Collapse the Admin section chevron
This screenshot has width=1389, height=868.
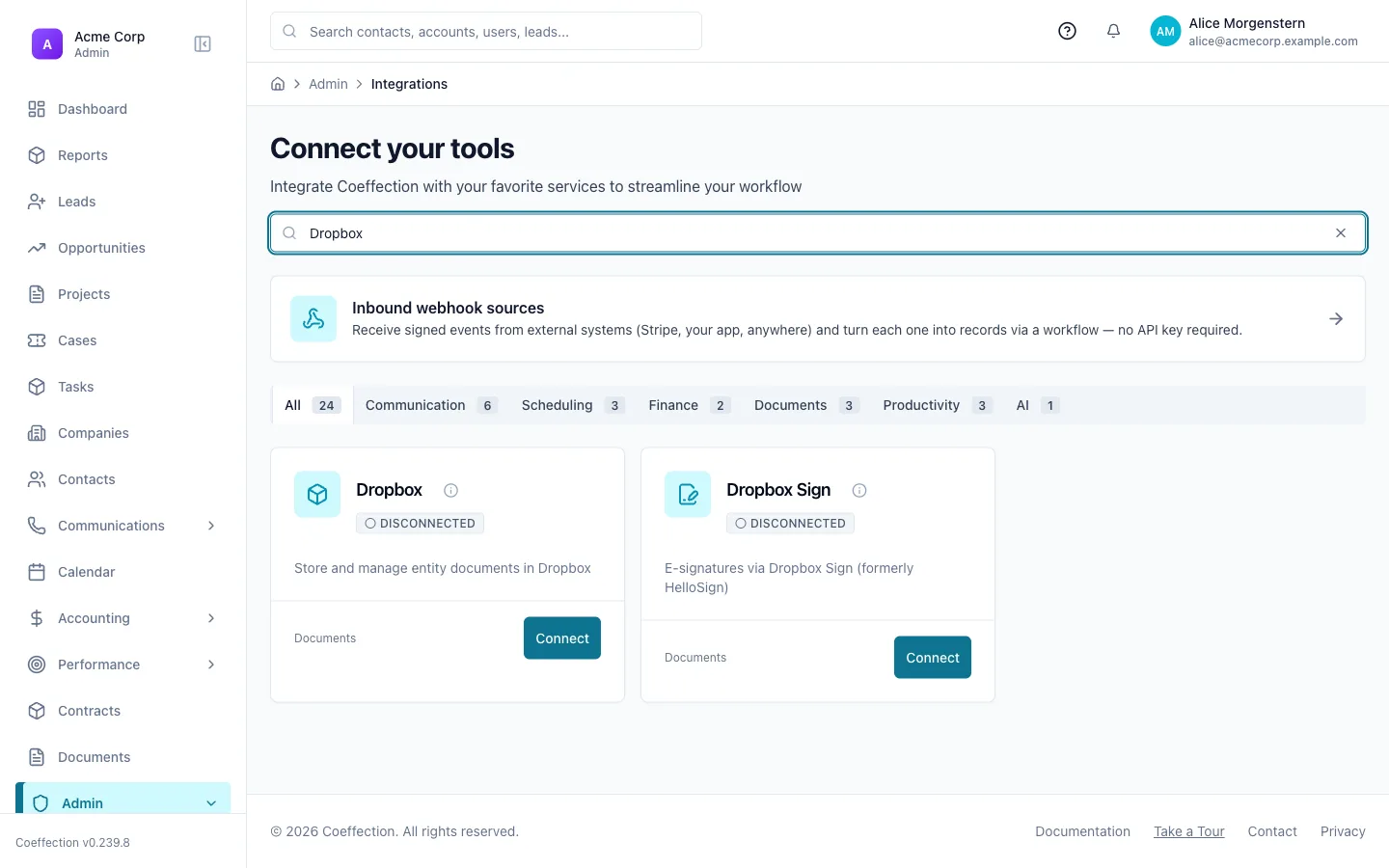point(211,803)
